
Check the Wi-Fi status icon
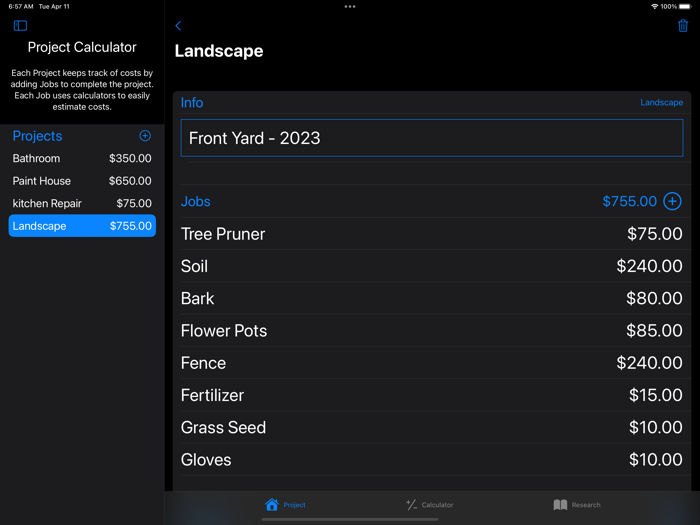pyautogui.click(x=654, y=7)
